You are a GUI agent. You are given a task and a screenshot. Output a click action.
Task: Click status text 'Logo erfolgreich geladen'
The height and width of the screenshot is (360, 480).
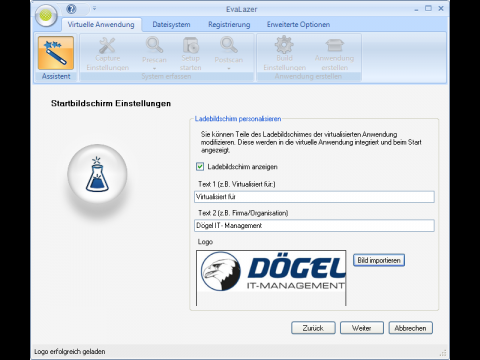(70, 352)
